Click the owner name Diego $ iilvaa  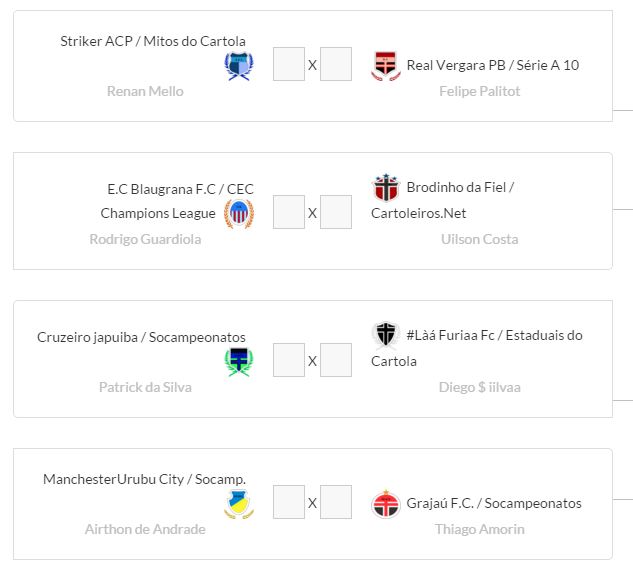pyautogui.click(x=479, y=387)
